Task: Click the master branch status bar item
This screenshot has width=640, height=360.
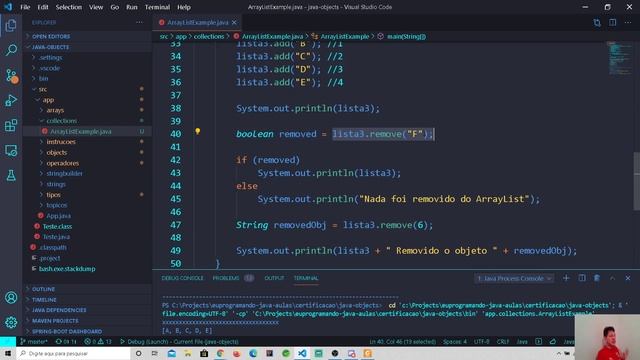Action: click(34, 342)
